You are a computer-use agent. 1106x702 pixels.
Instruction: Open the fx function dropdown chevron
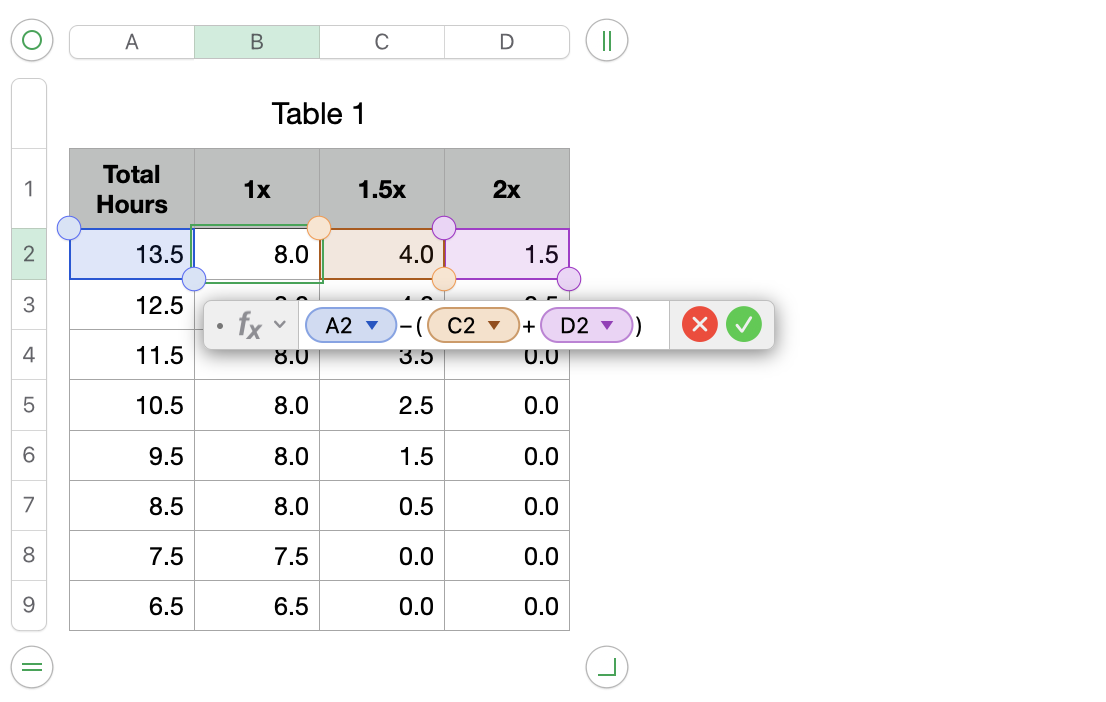[280, 324]
